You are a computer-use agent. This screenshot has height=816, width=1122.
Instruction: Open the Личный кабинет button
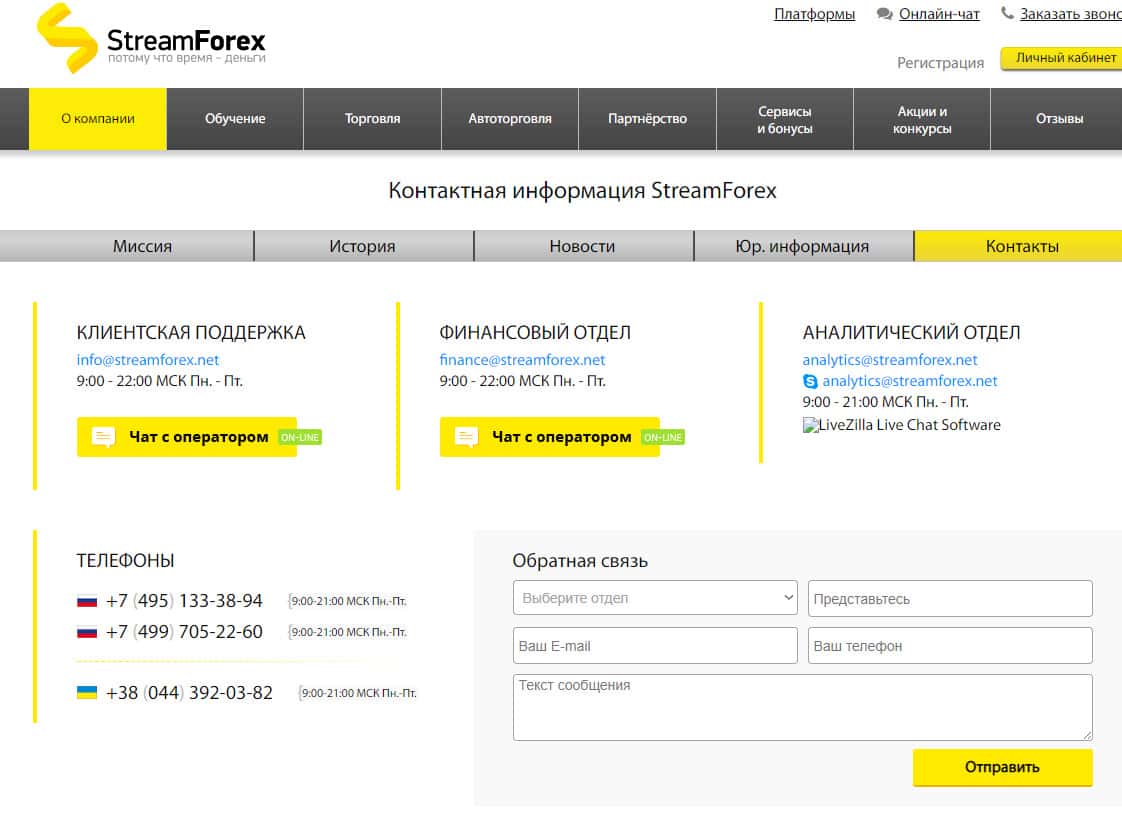[x=1062, y=58]
